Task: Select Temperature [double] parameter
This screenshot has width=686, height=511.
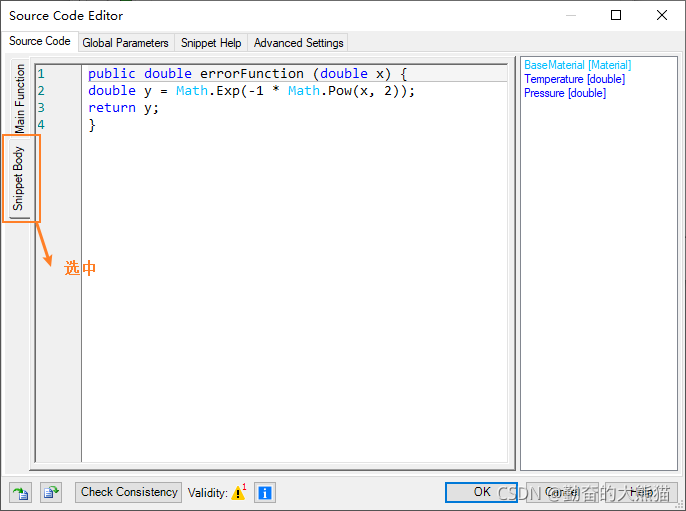Action: coord(574,79)
